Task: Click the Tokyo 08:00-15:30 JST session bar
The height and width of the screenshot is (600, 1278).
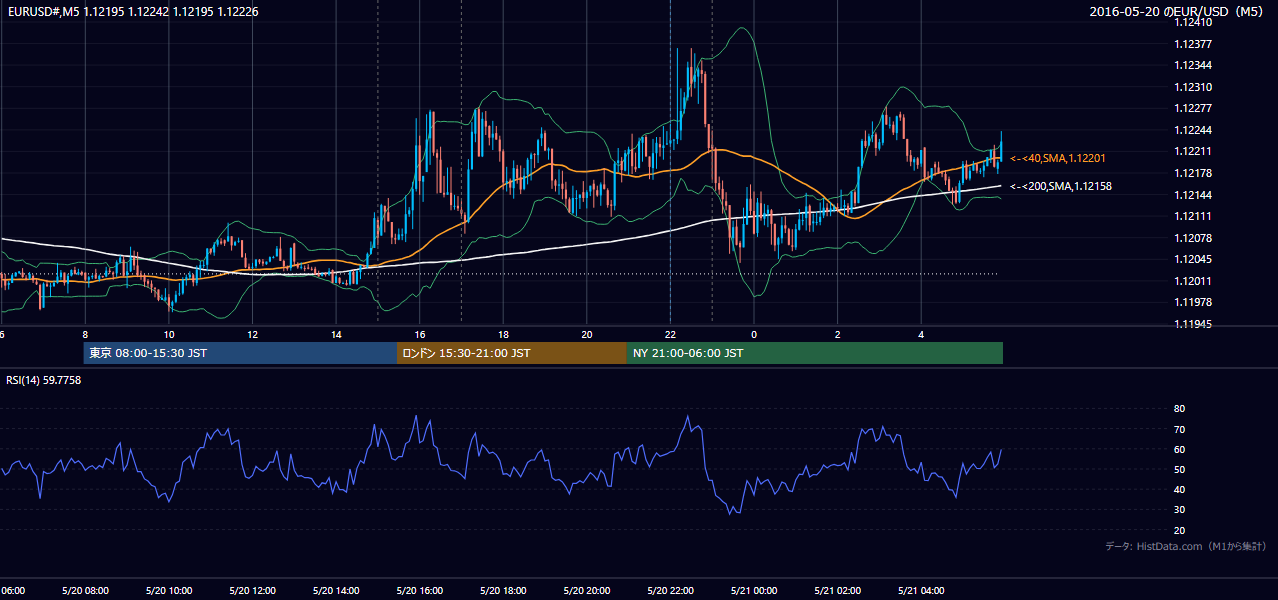Action: [x=240, y=353]
